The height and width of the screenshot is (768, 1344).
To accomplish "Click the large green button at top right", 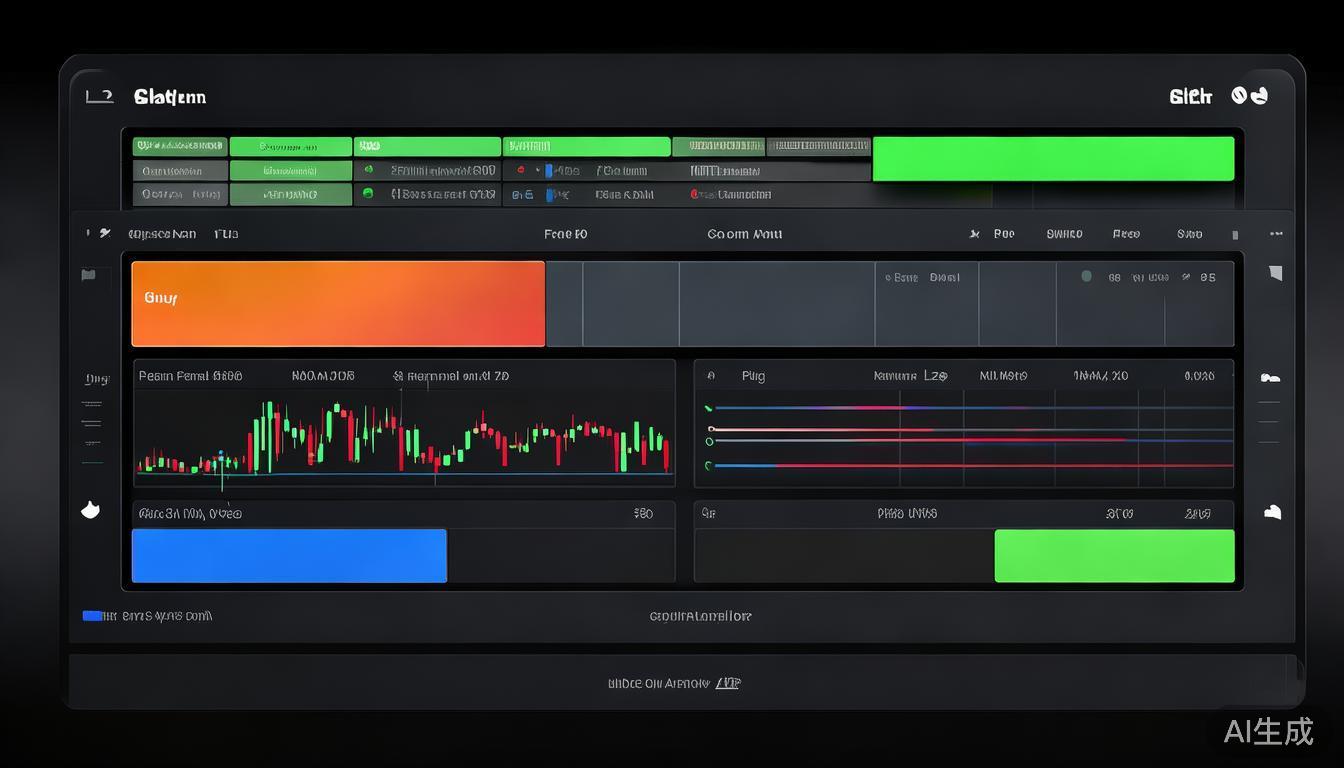I will [x=1053, y=159].
